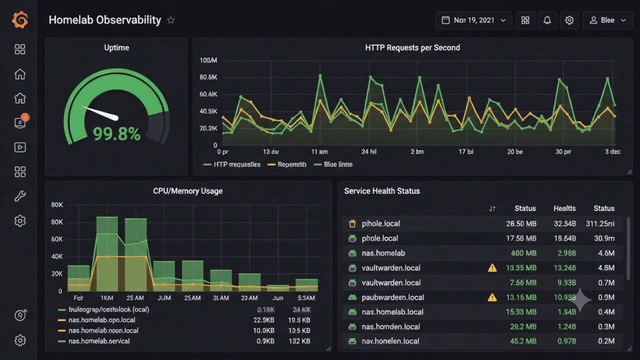Click the green icon beside phole.local
Viewport: 640px width, 360px height.
[352, 238]
